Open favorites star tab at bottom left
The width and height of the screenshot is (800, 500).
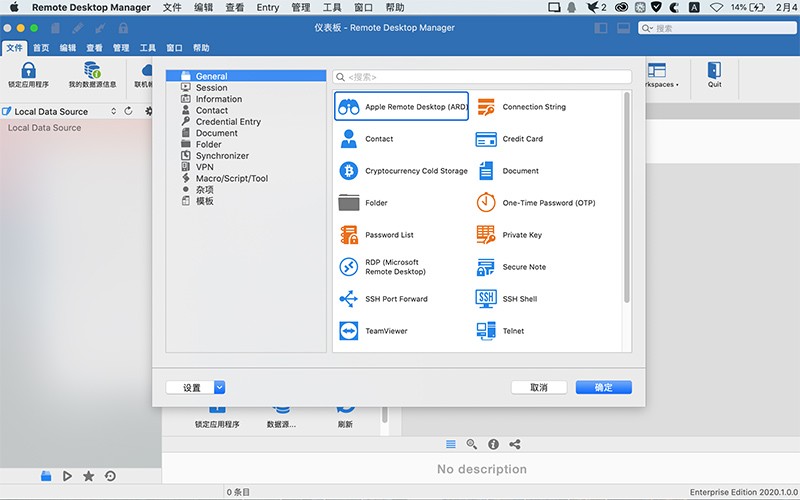pyautogui.click(x=88, y=476)
